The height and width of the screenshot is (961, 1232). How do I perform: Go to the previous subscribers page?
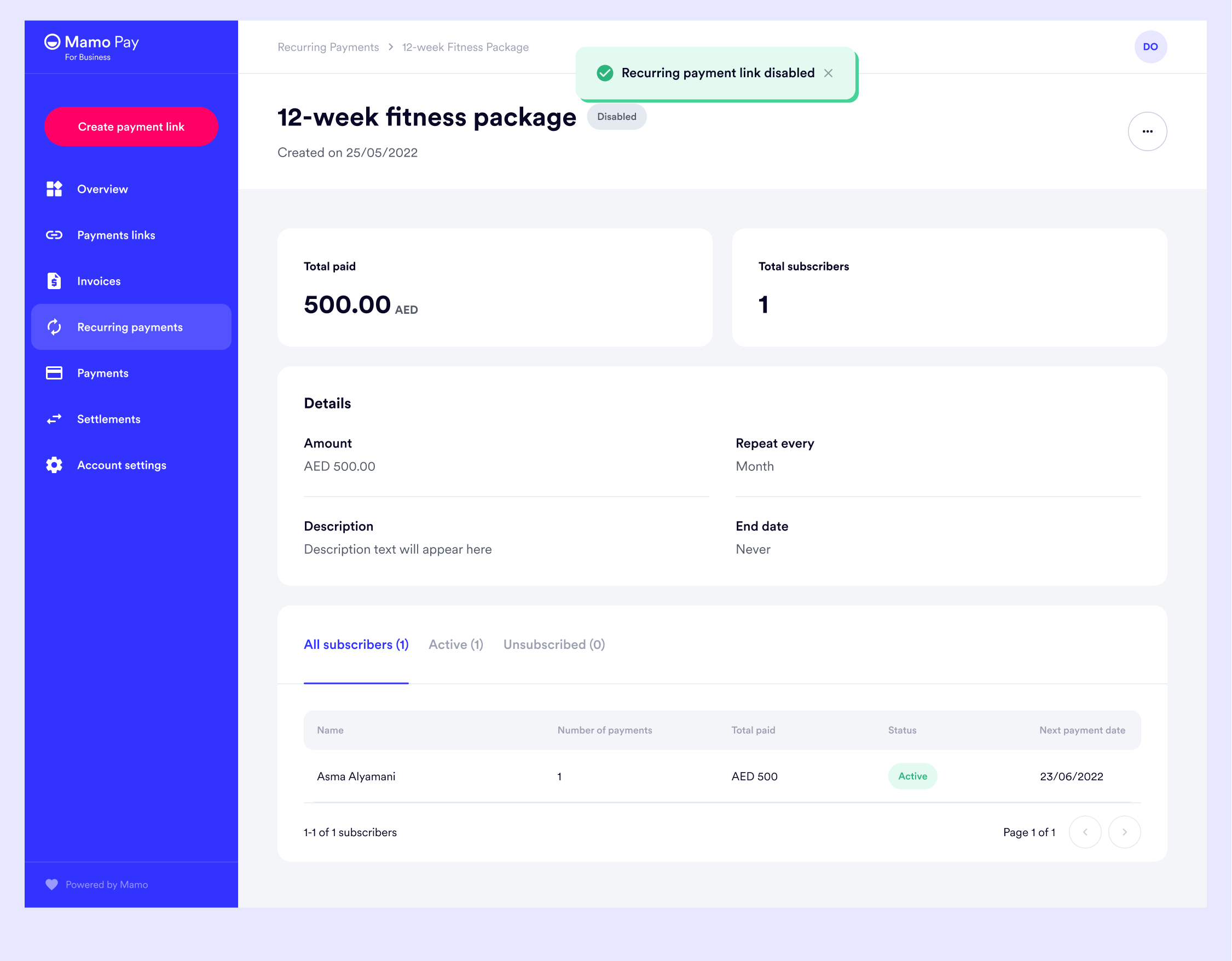(x=1085, y=832)
